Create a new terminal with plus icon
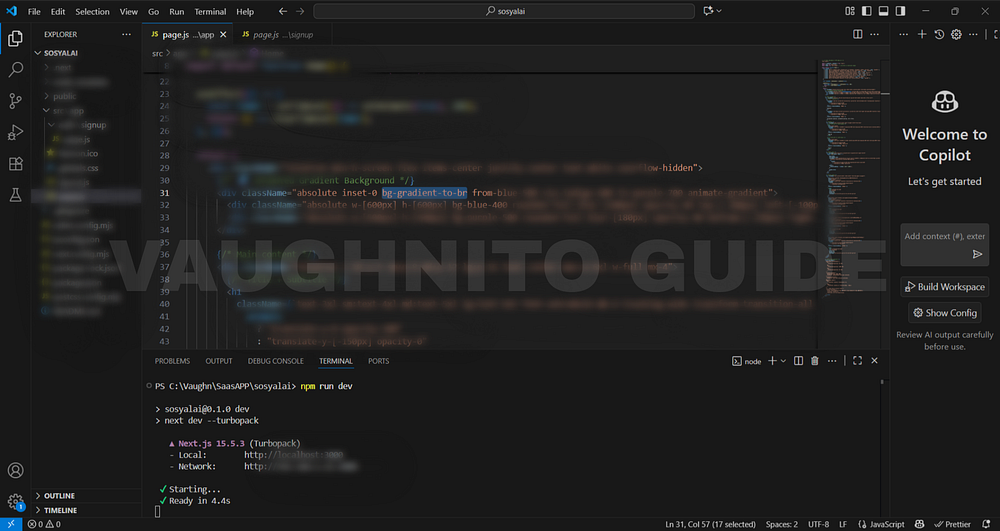 772,361
